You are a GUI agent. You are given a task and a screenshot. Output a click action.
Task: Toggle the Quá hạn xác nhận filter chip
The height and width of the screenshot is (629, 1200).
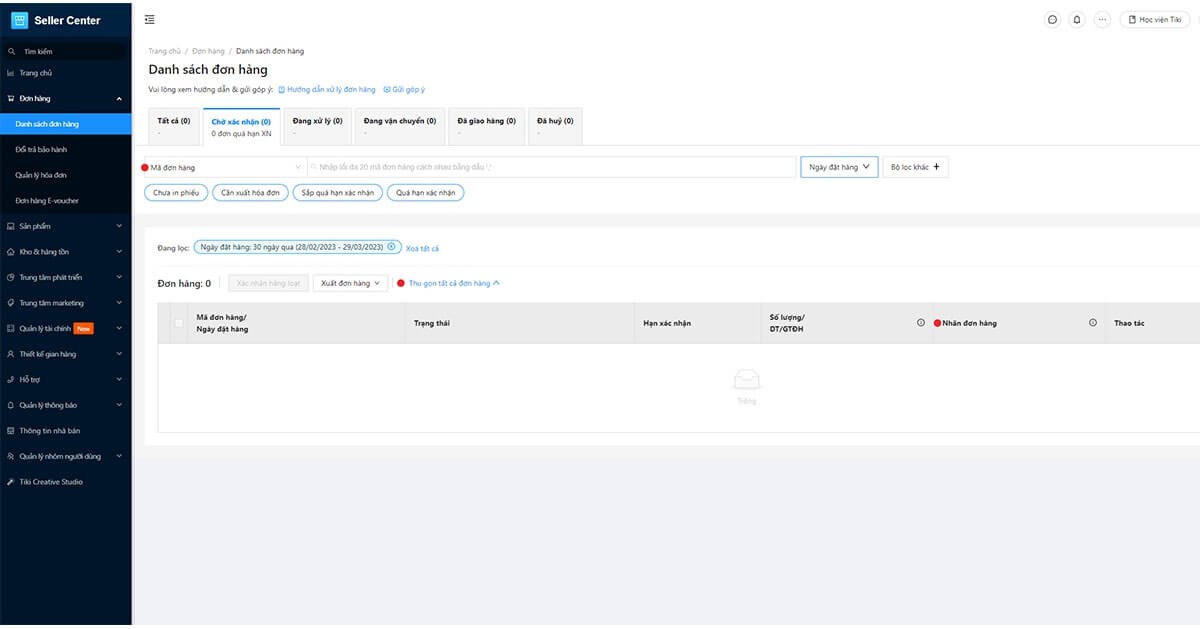click(x=426, y=193)
